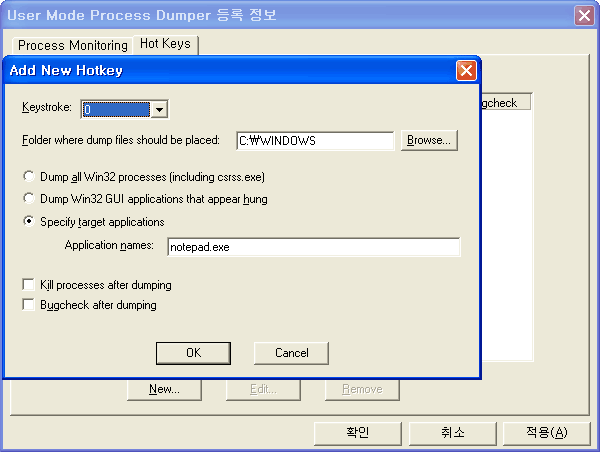Select the Hot Keys tab
600x452 pixels.
pos(166,45)
